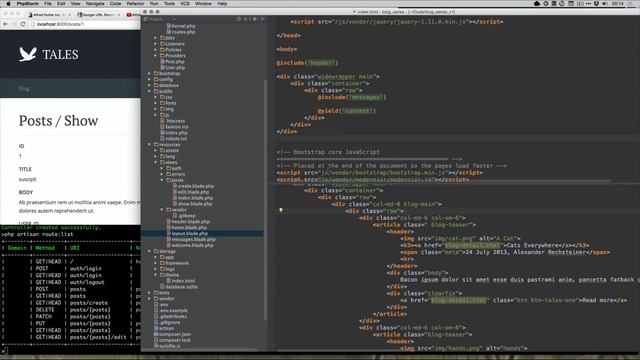The width and height of the screenshot is (640, 360).
Task: Switch to the Alfred browser tab
Action: (x=49, y=15)
